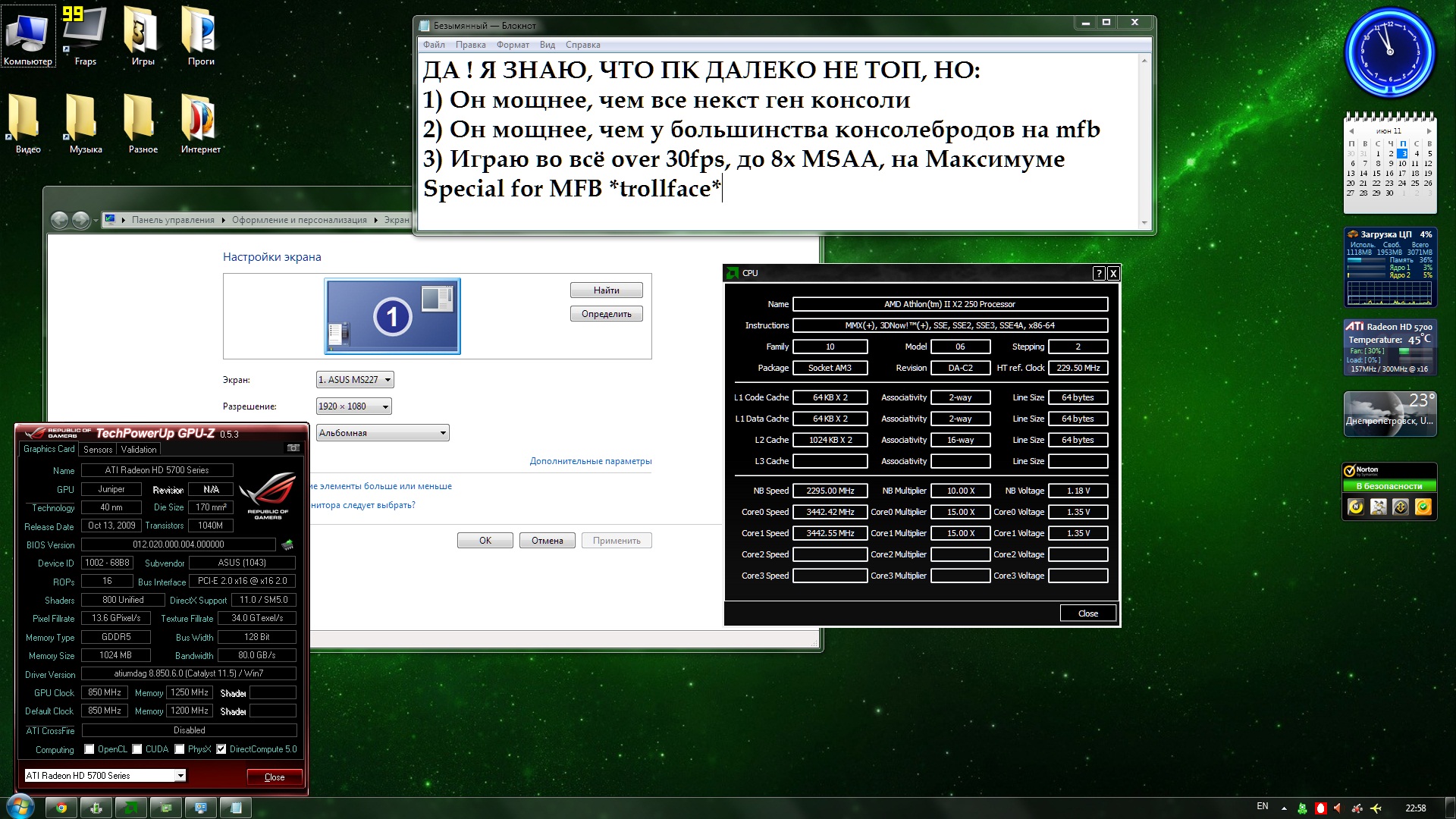
Task: Open the Формат menu in Notepad
Action: pos(513,45)
